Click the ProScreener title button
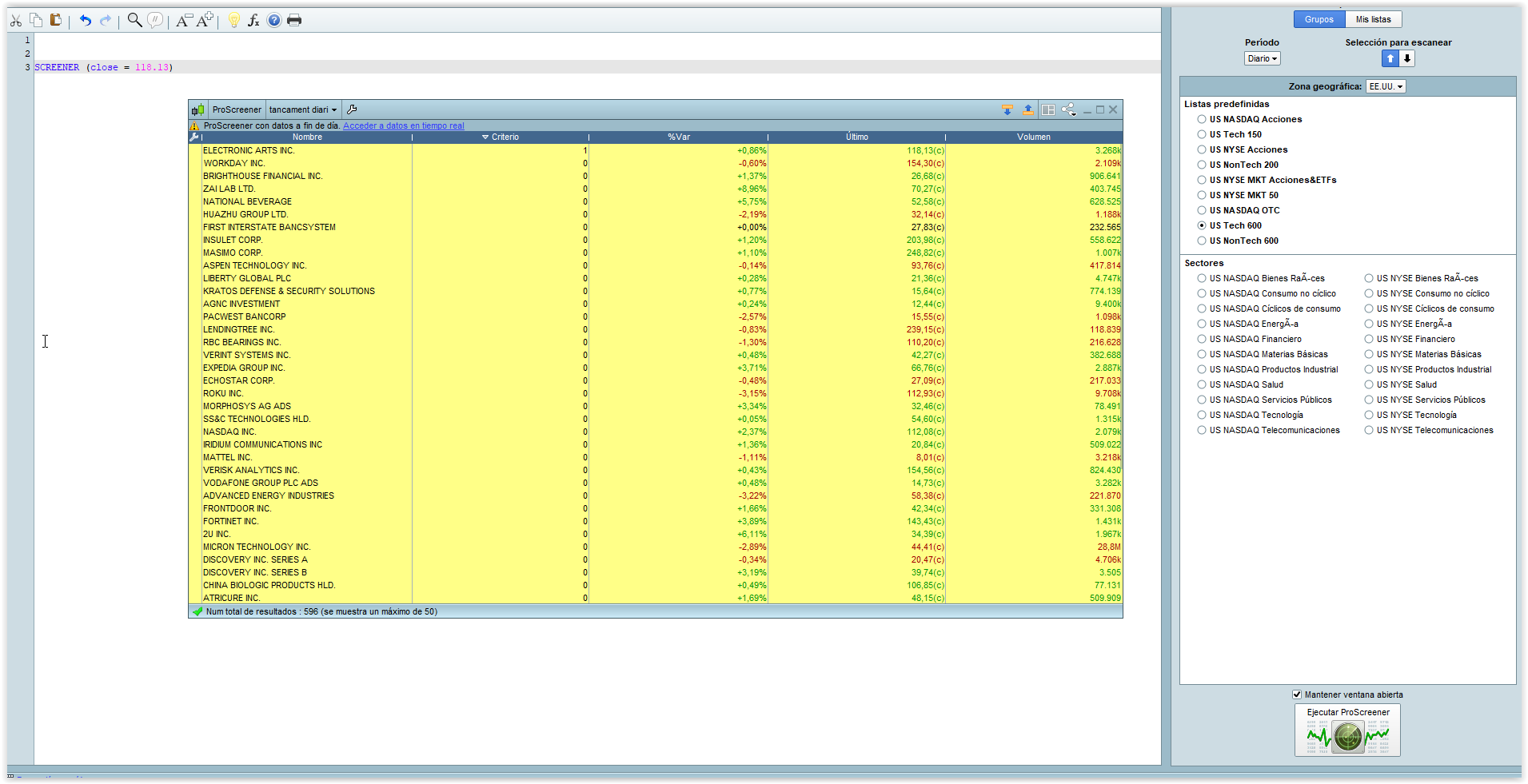The height and width of the screenshot is (784, 1528). tap(237, 109)
